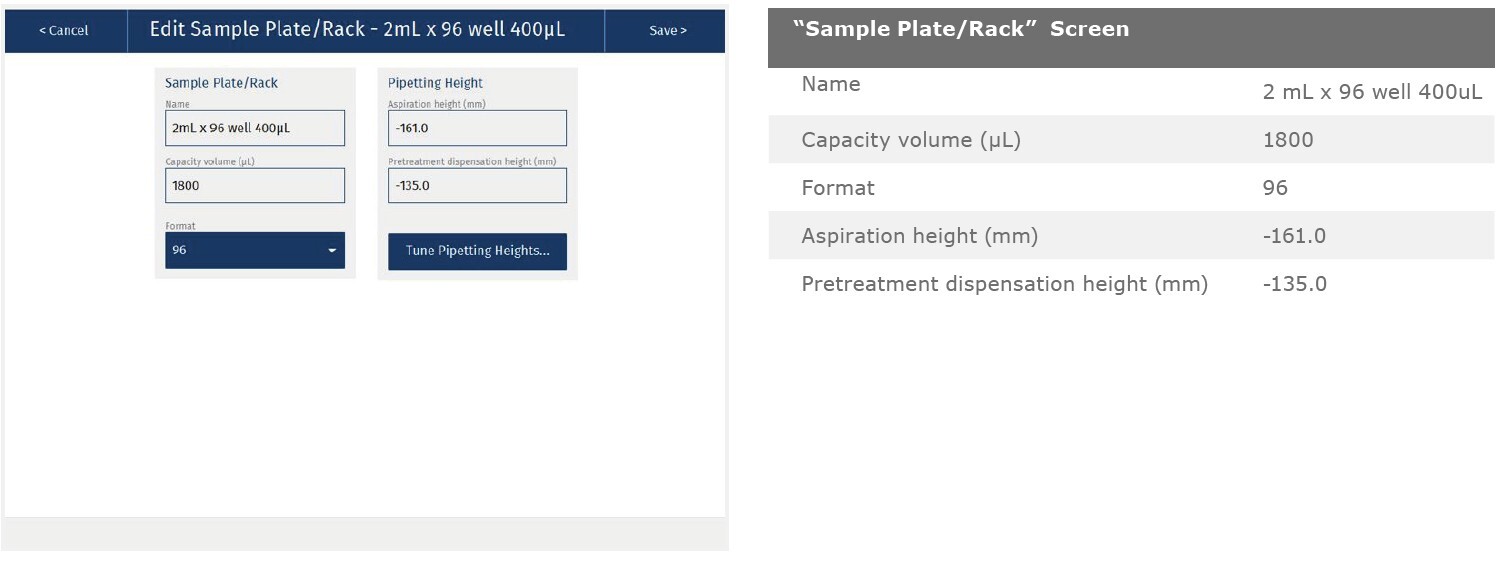Screen dimensions: 1501x561
Task: Click the Format dropdown arrow
Action: 332,250
